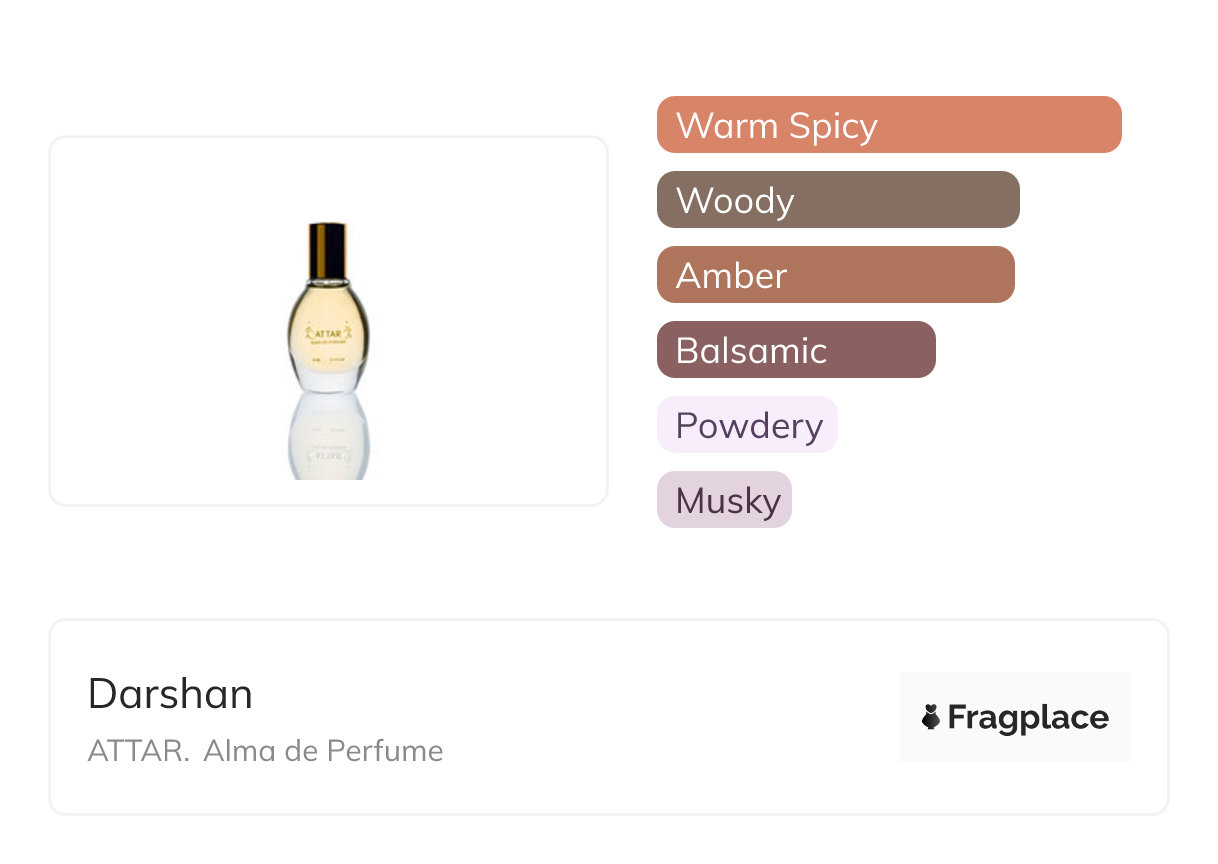Click the ATTAR. brand name text
Image resolution: width=1218 pixels, height=864 pixels.
tap(138, 751)
